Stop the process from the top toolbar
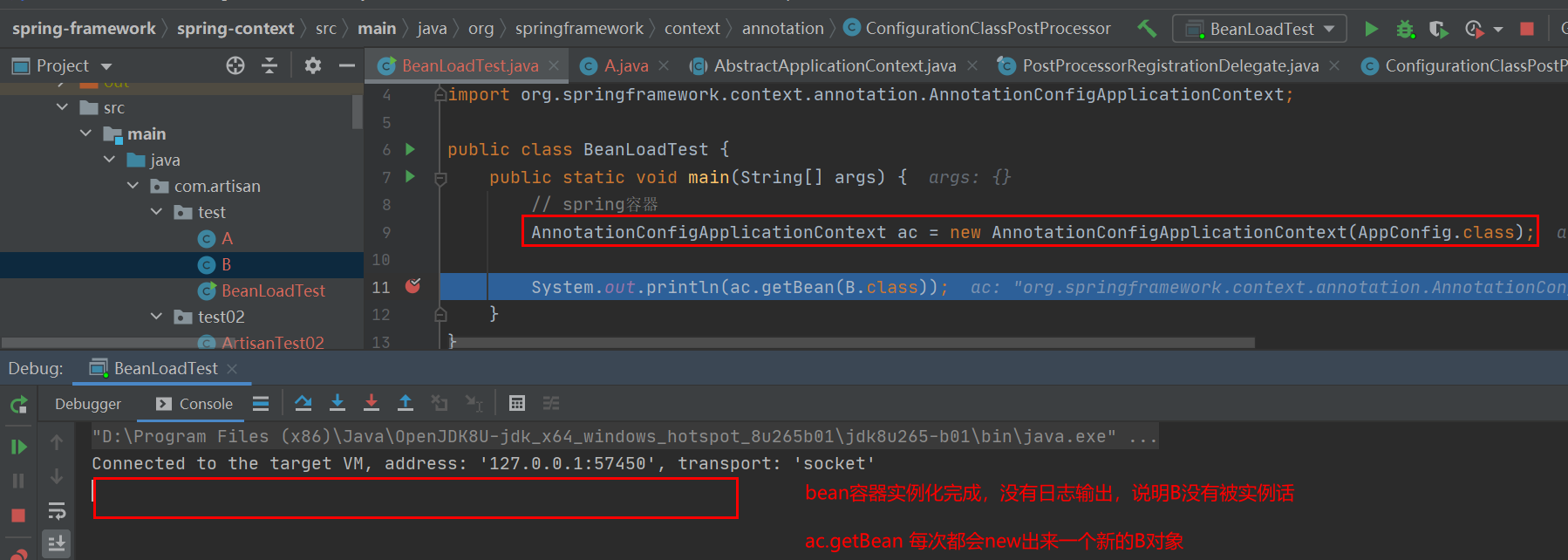 (x=1527, y=29)
